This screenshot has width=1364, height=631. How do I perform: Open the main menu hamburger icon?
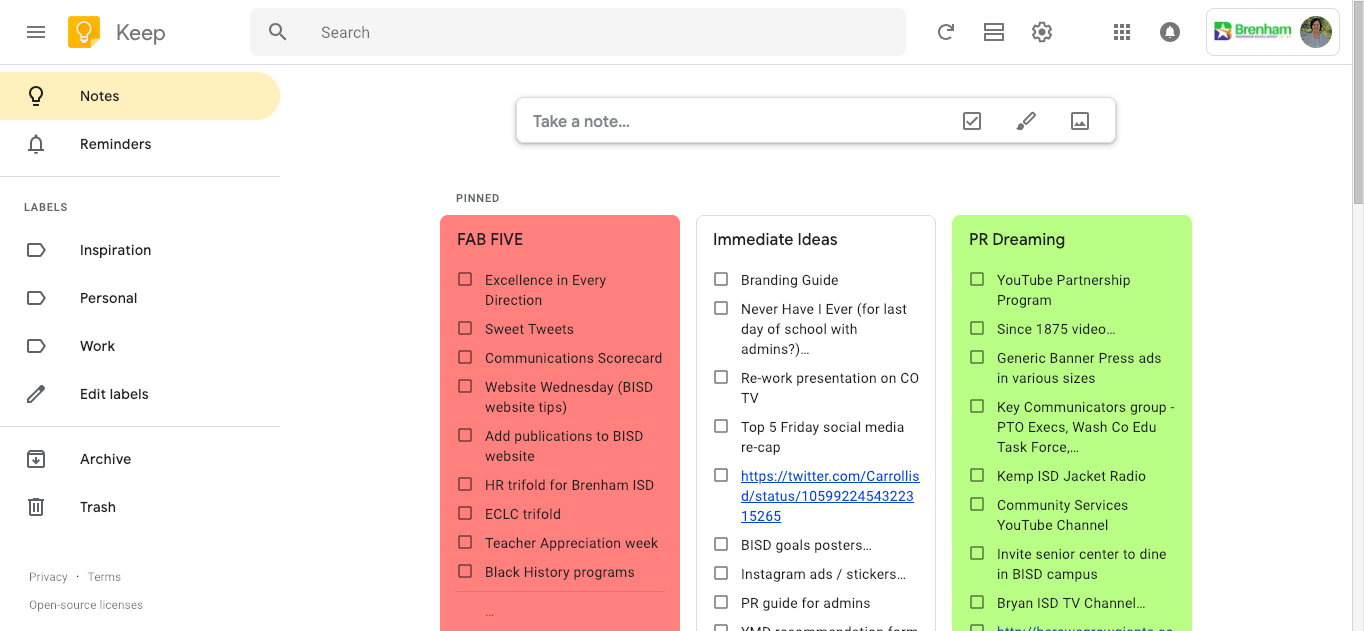(x=36, y=32)
